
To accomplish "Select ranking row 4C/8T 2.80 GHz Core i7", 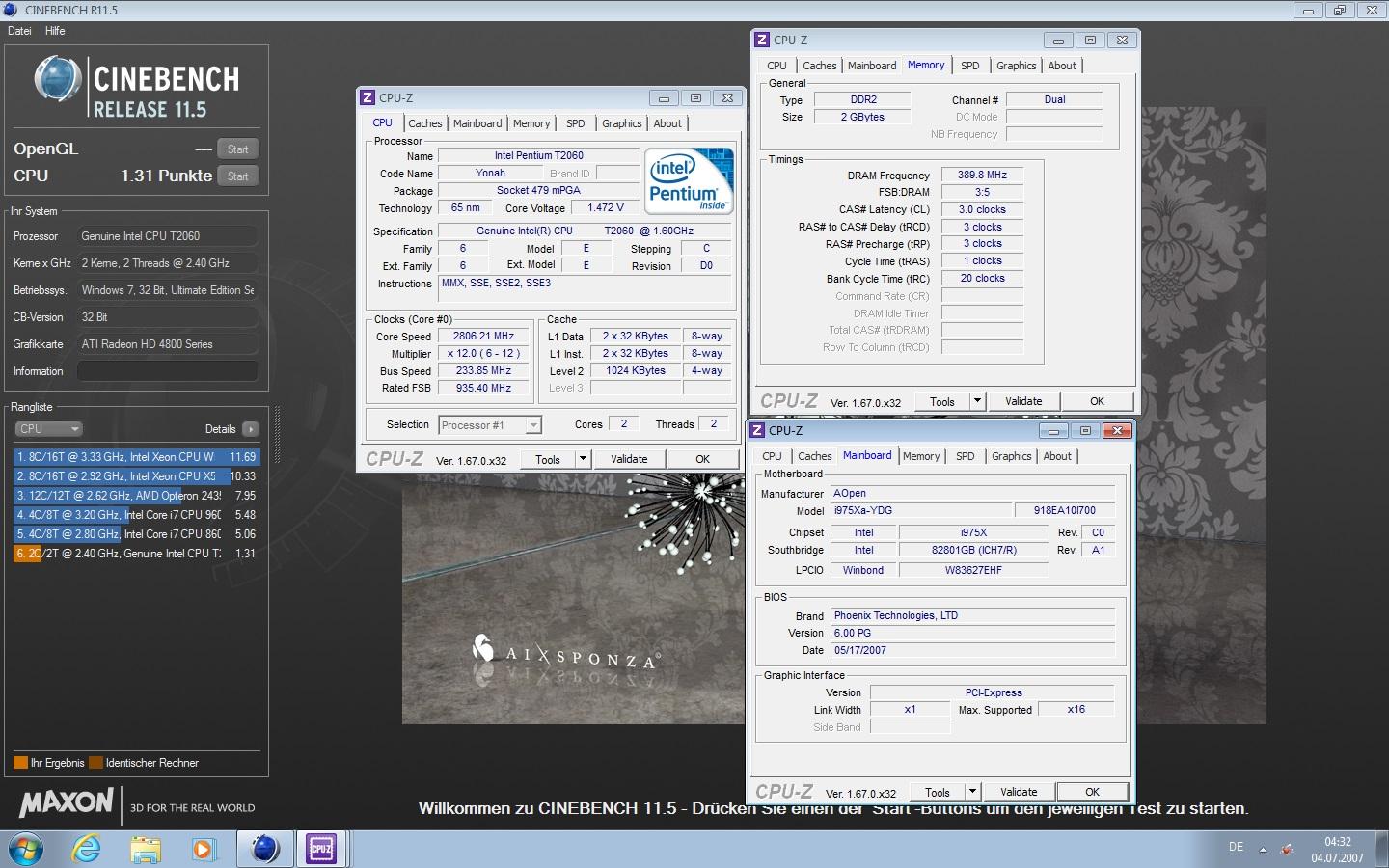I will (x=136, y=534).
